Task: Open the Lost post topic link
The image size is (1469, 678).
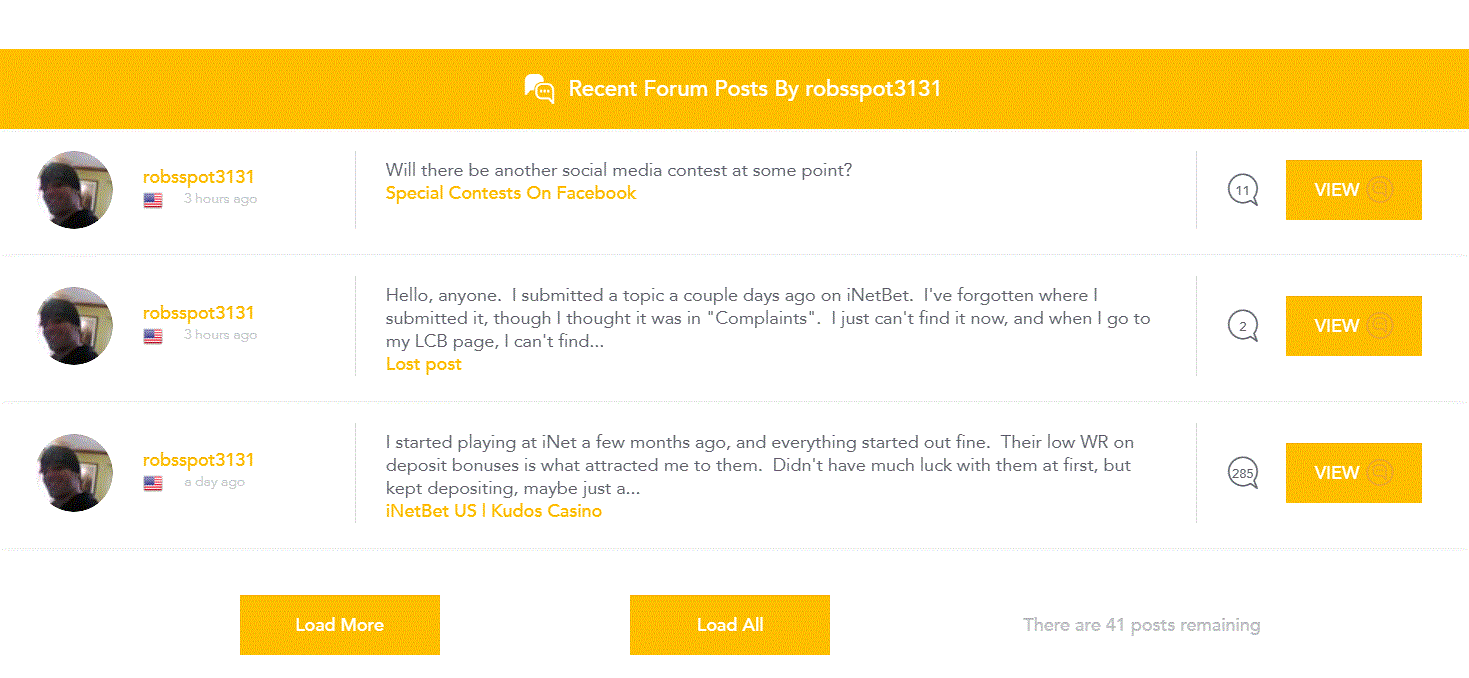Action: (x=424, y=364)
